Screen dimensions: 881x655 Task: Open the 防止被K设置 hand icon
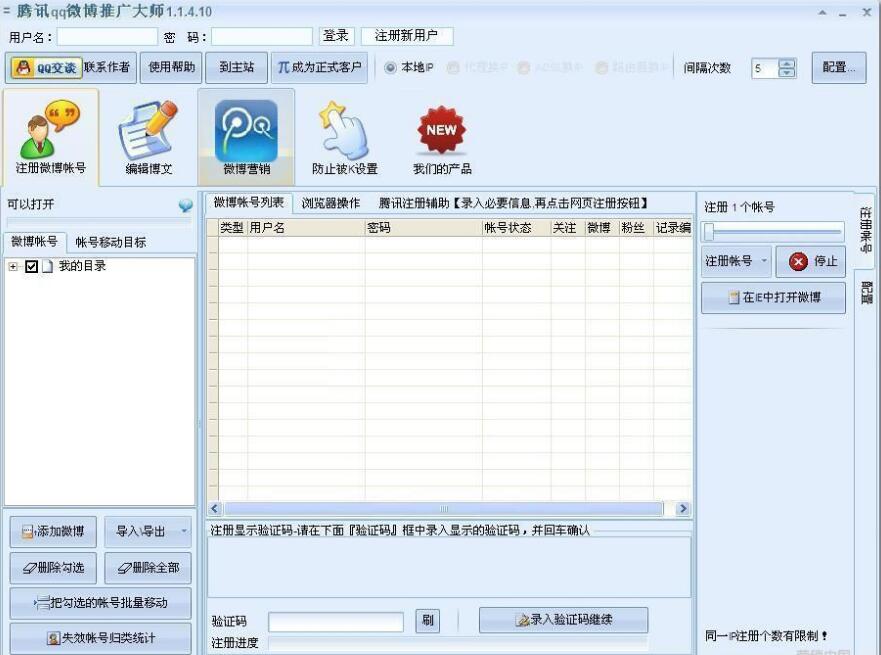tap(344, 137)
